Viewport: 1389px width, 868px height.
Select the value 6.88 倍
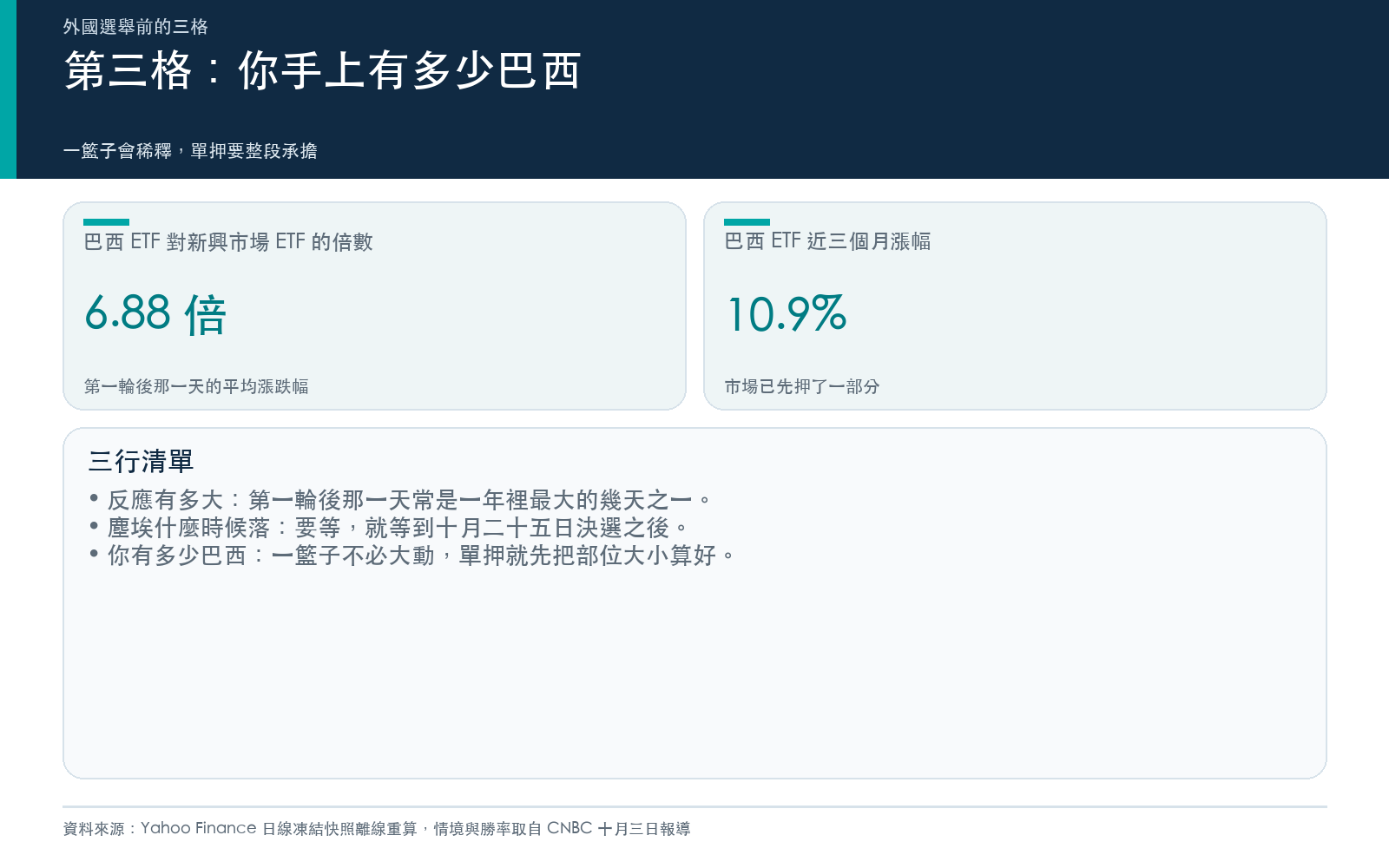(x=155, y=313)
